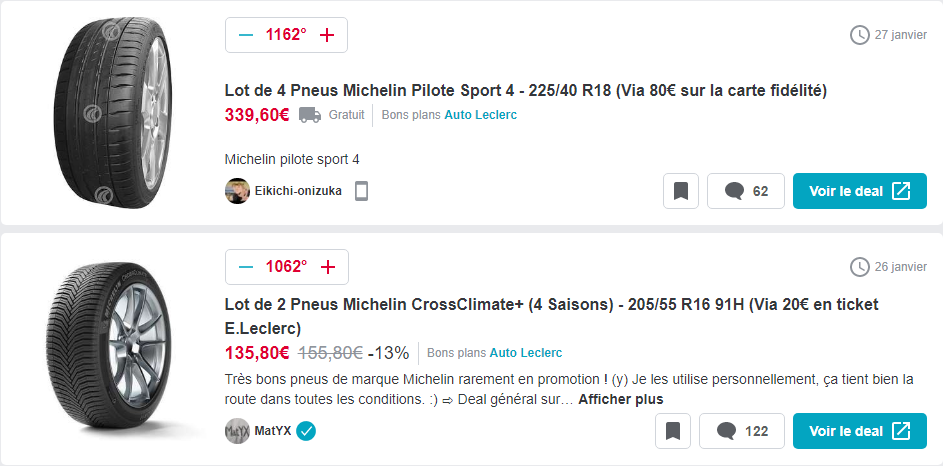Click Voir le deal for Pilot Sport 4
Image resolution: width=943 pixels, height=466 pixels.
pos(859,191)
